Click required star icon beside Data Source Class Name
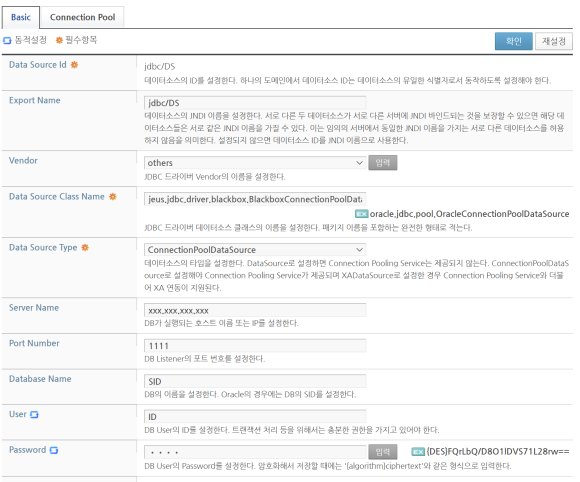This screenshot has height=482, width=580. [x=113, y=196]
